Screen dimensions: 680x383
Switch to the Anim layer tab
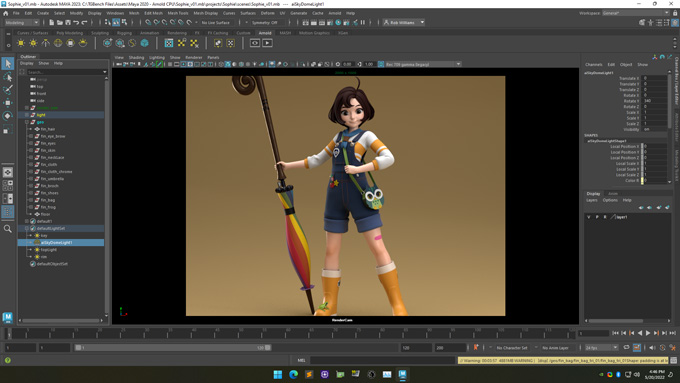[x=613, y=193]
